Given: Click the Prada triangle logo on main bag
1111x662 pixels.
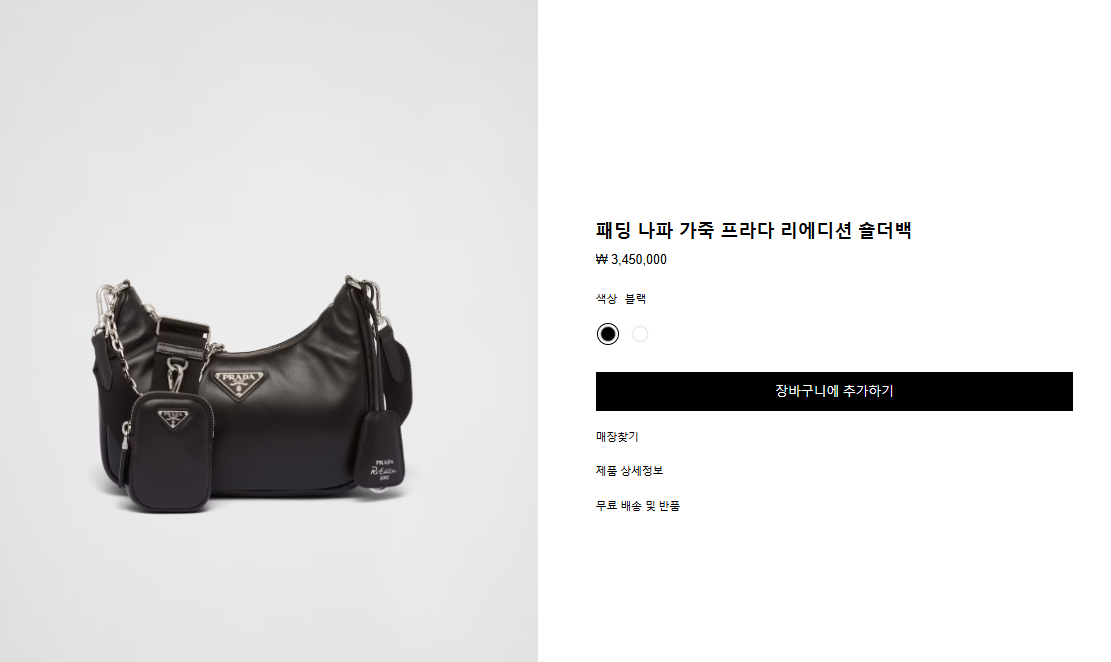Looking at the screenshot, I should point(239,385).
